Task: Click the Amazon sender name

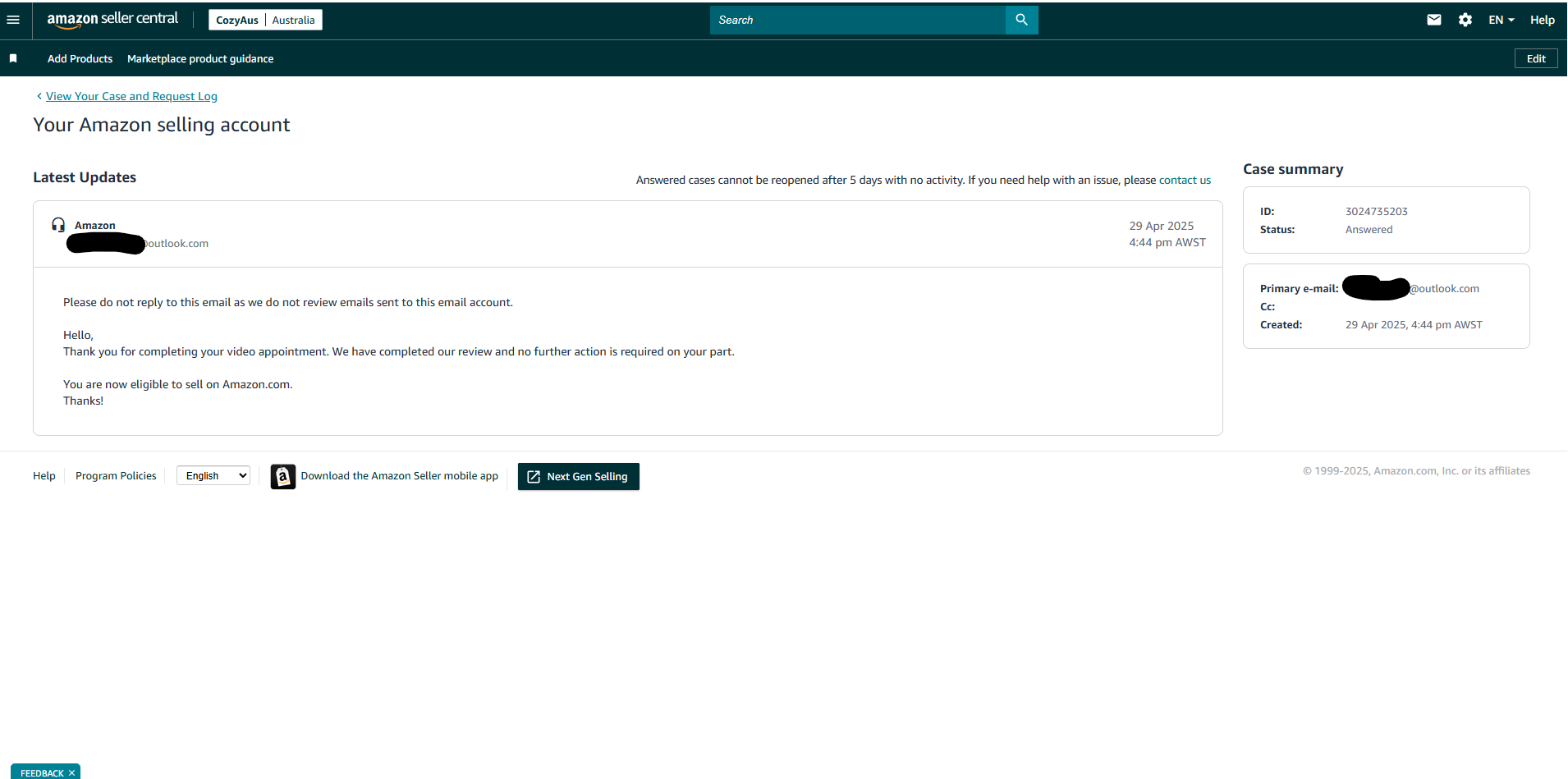Action: (95, 225)
